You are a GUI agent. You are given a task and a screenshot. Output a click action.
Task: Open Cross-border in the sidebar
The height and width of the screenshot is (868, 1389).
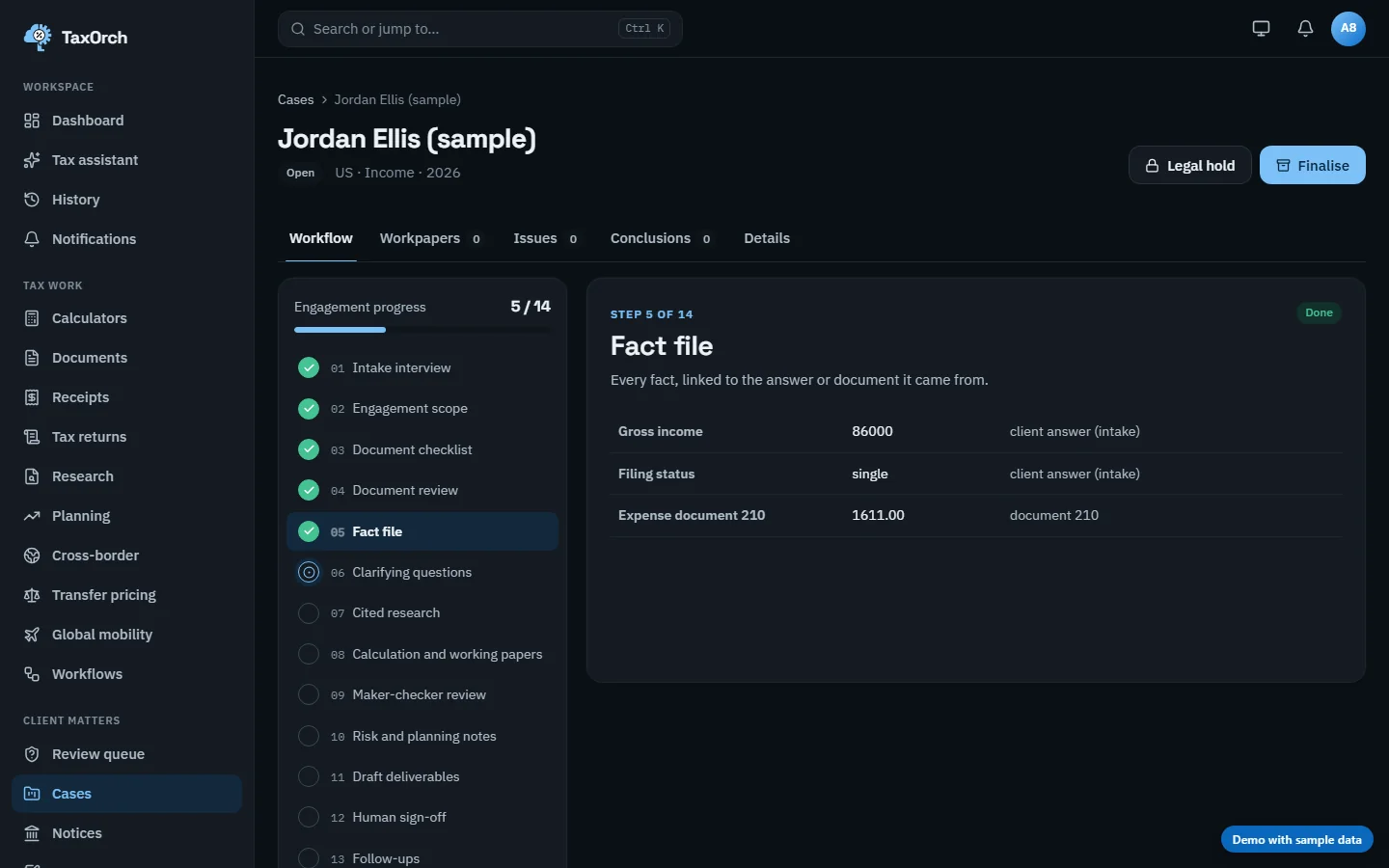126,556
